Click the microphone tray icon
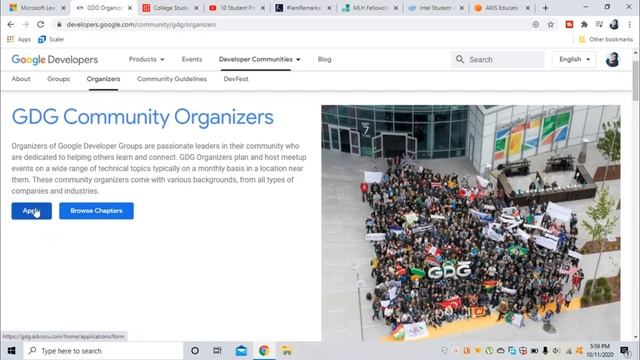 pos(545,351)
